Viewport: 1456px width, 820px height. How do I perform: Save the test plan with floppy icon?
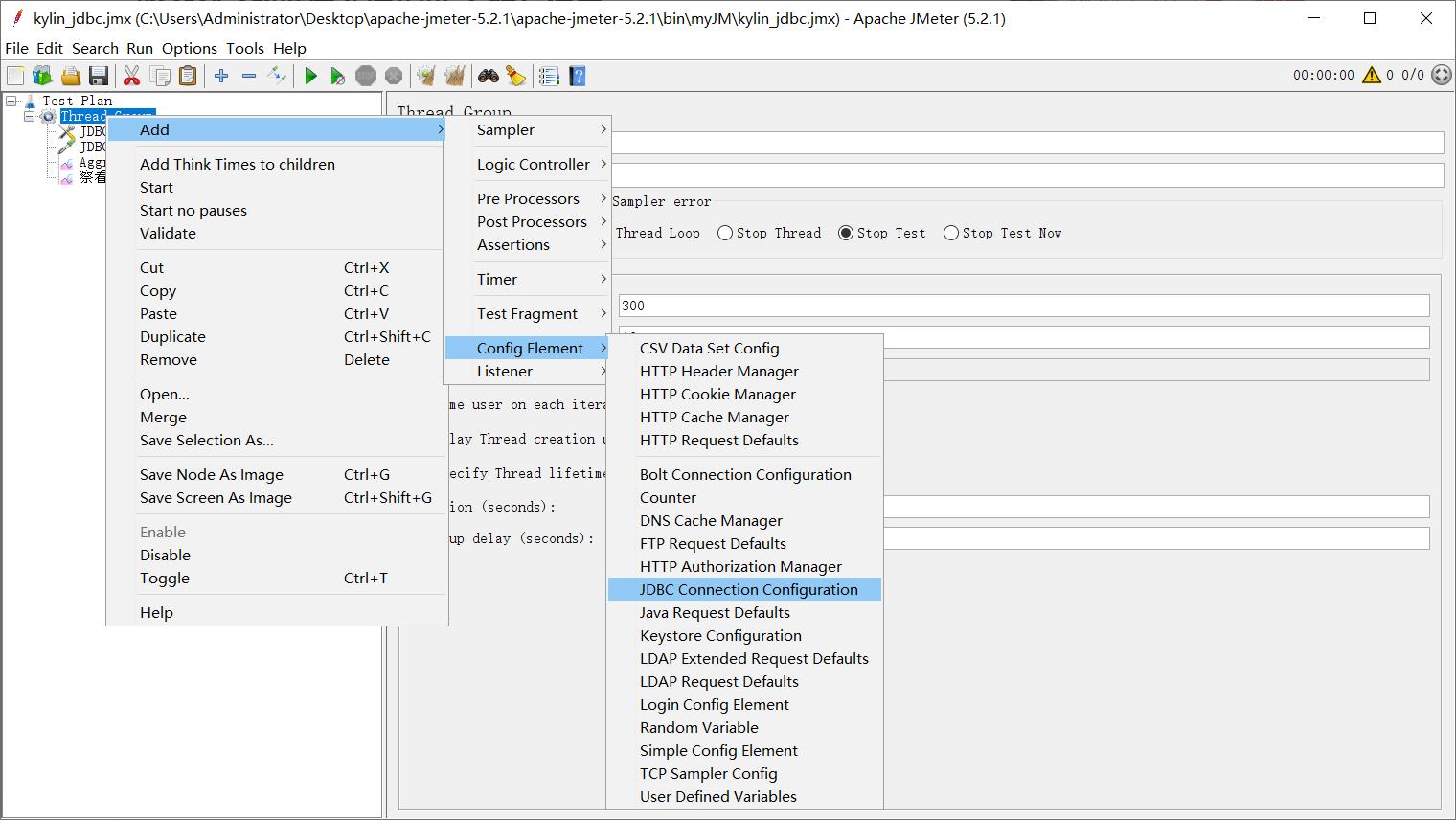98,76
